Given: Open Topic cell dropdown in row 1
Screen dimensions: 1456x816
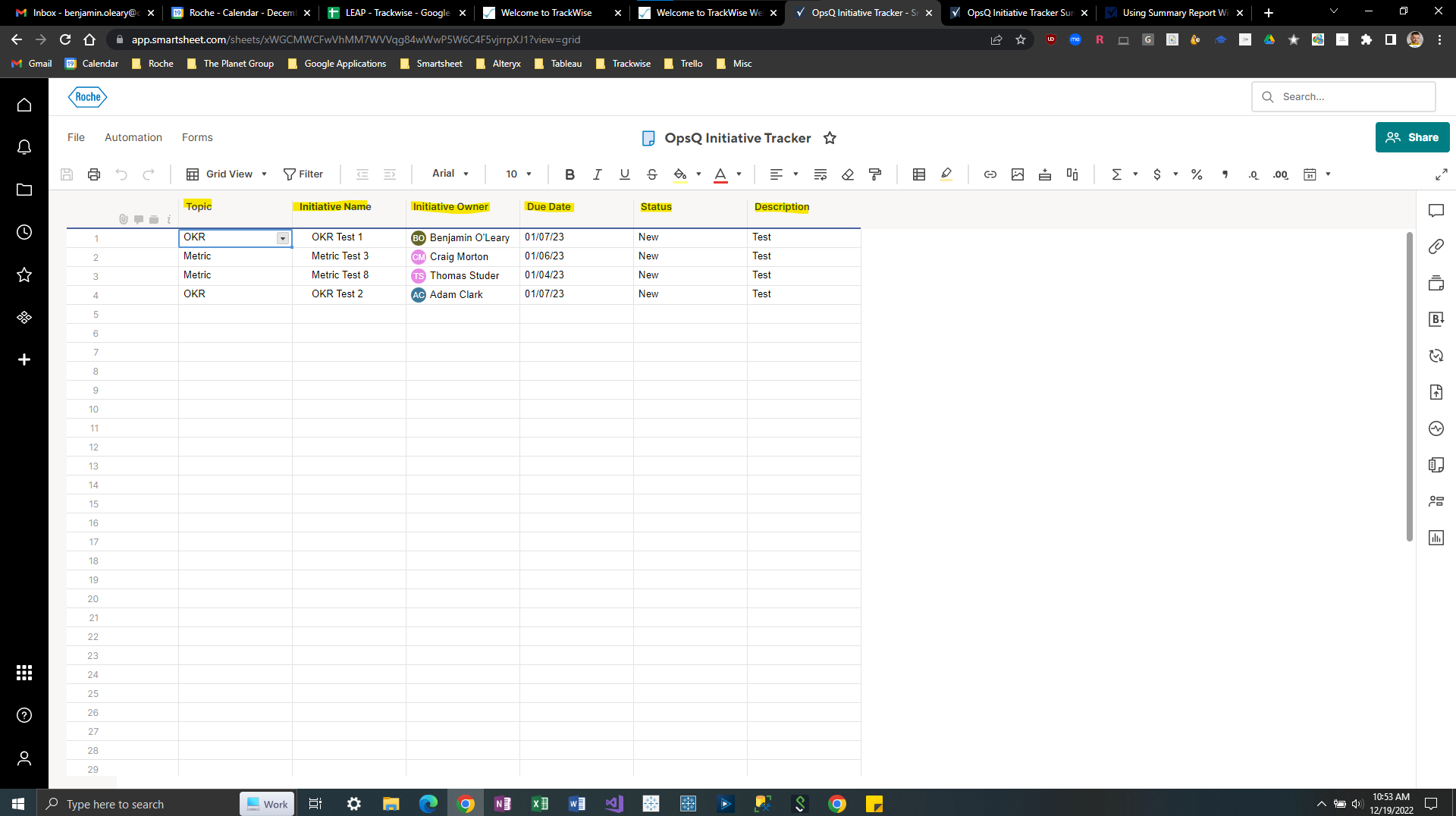Looking at the screenshot, I should tap(283, 238).
